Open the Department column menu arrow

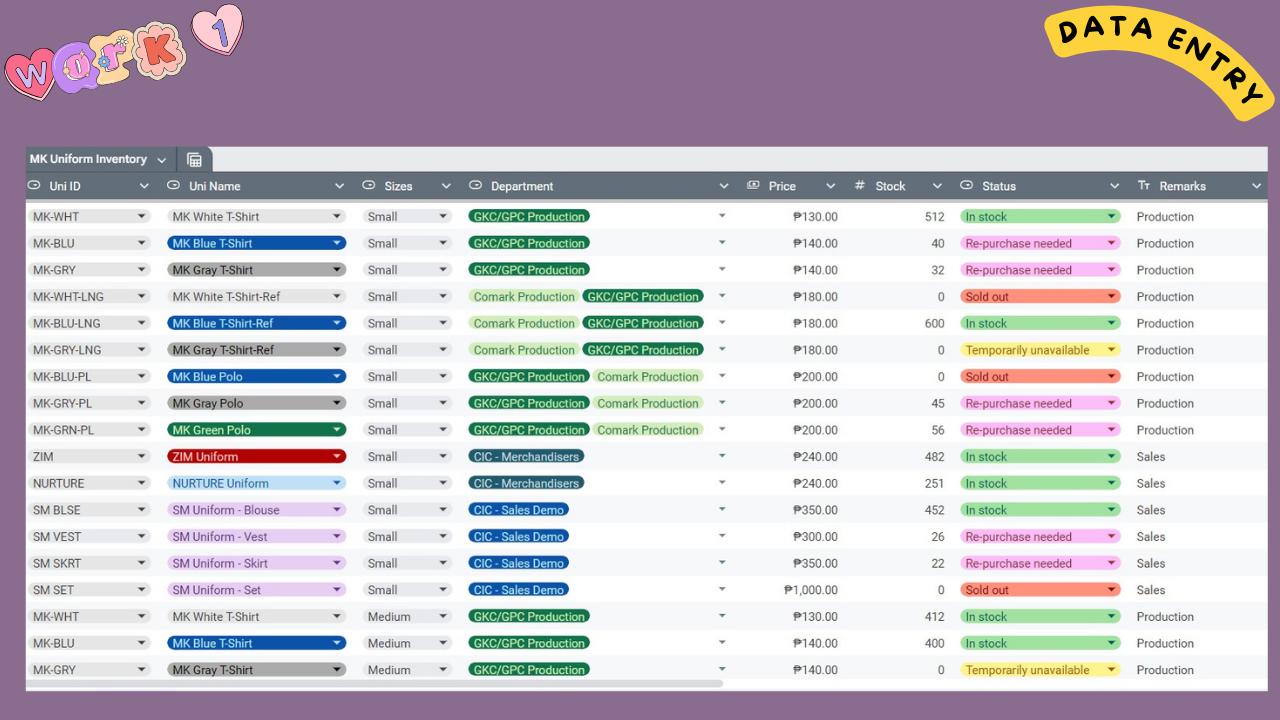pos(724,186)
